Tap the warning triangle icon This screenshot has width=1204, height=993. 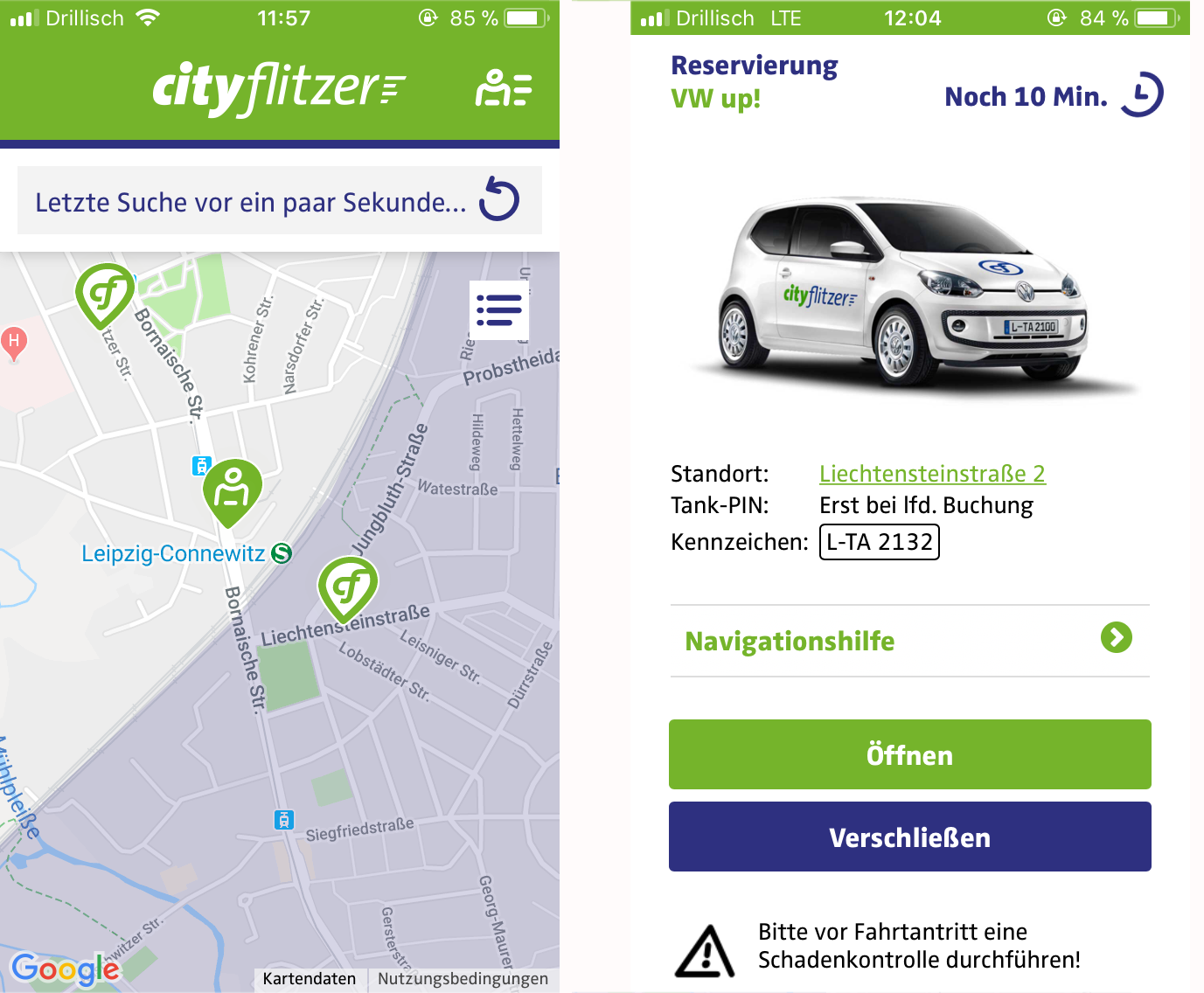click(x=705, y=950)
